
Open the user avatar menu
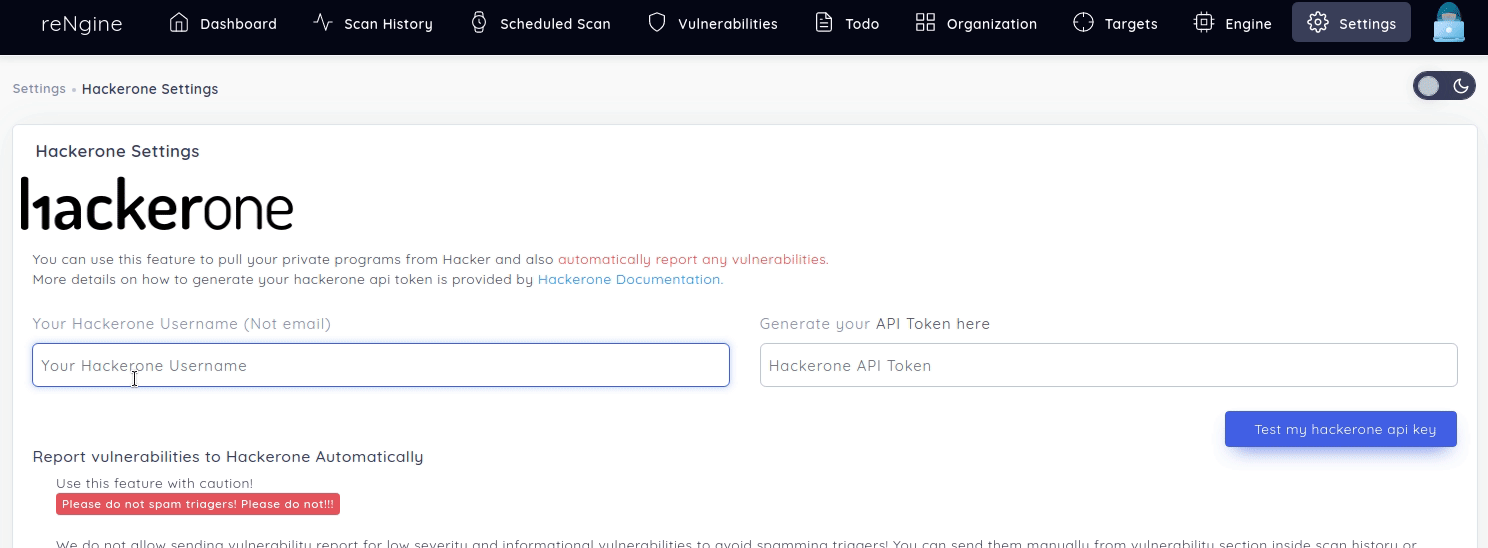pos(1448,22)
